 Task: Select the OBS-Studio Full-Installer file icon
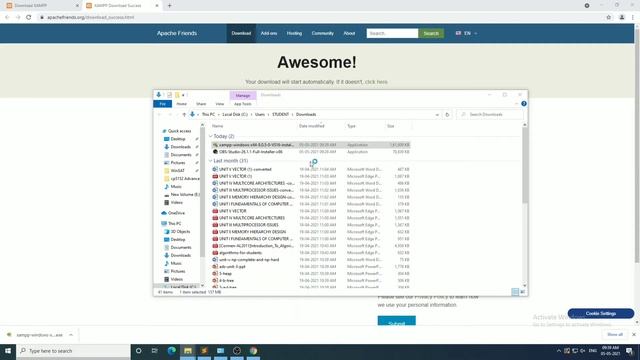point(215,152)
